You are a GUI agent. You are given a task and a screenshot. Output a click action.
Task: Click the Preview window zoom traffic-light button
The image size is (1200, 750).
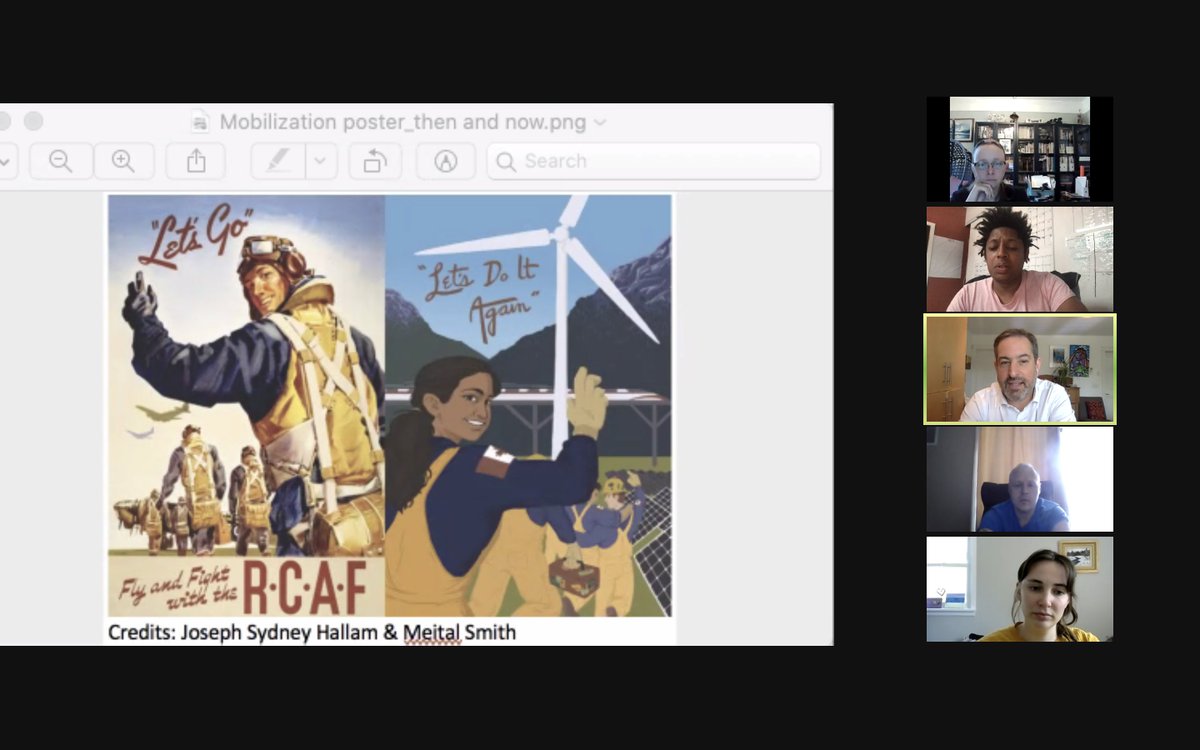tap(33, 121)
